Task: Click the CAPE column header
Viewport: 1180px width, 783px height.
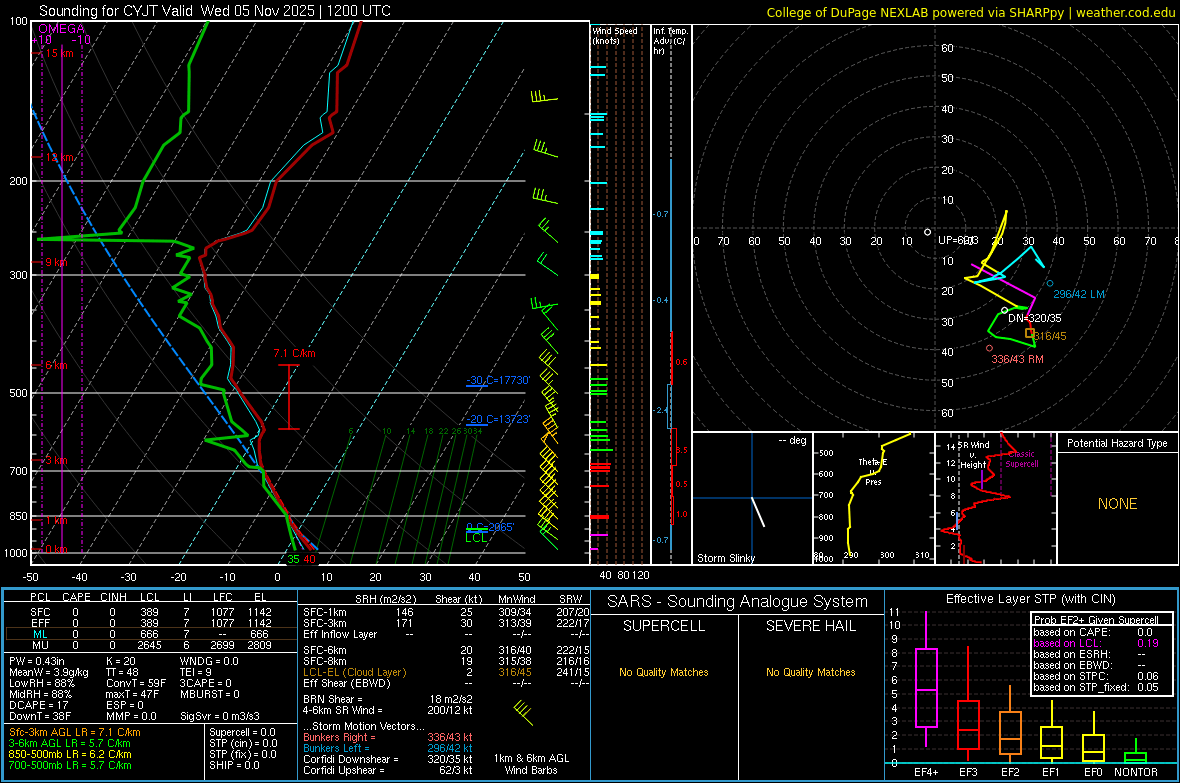Action: (76, 597)
